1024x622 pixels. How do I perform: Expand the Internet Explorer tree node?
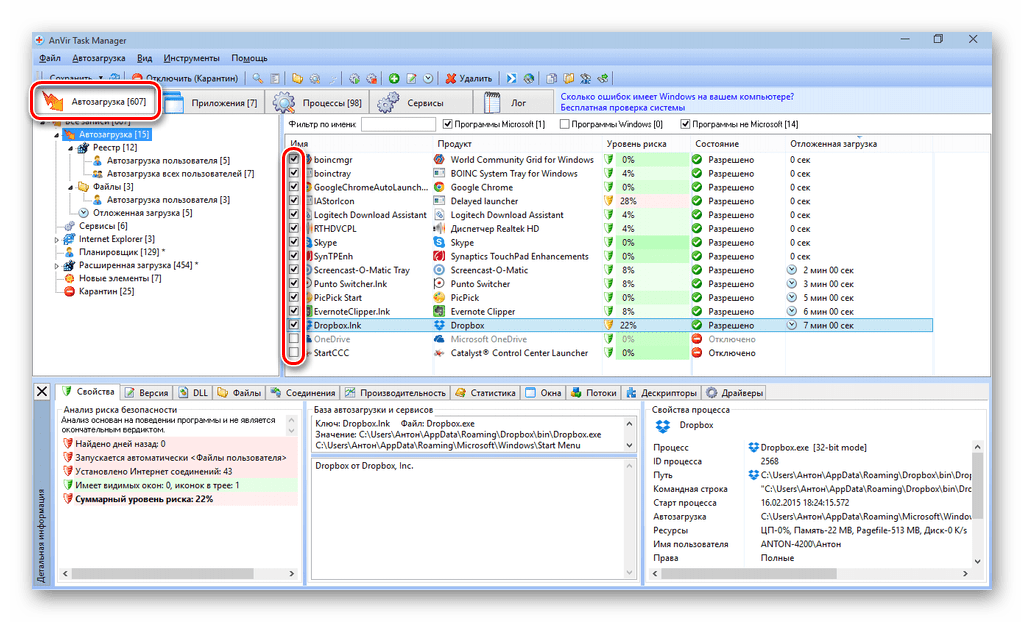(x=56, y=239)
